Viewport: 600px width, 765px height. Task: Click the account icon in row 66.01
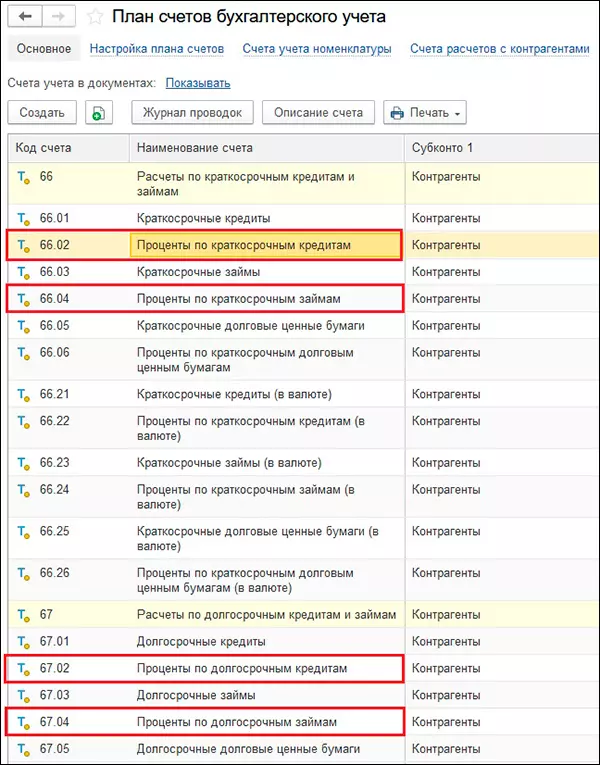point(25,218)
